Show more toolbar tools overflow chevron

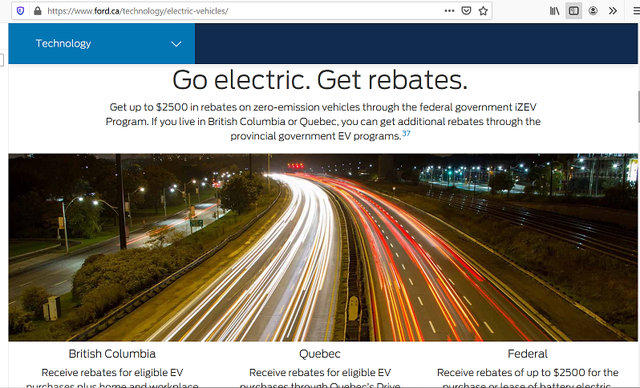[612, 11]
